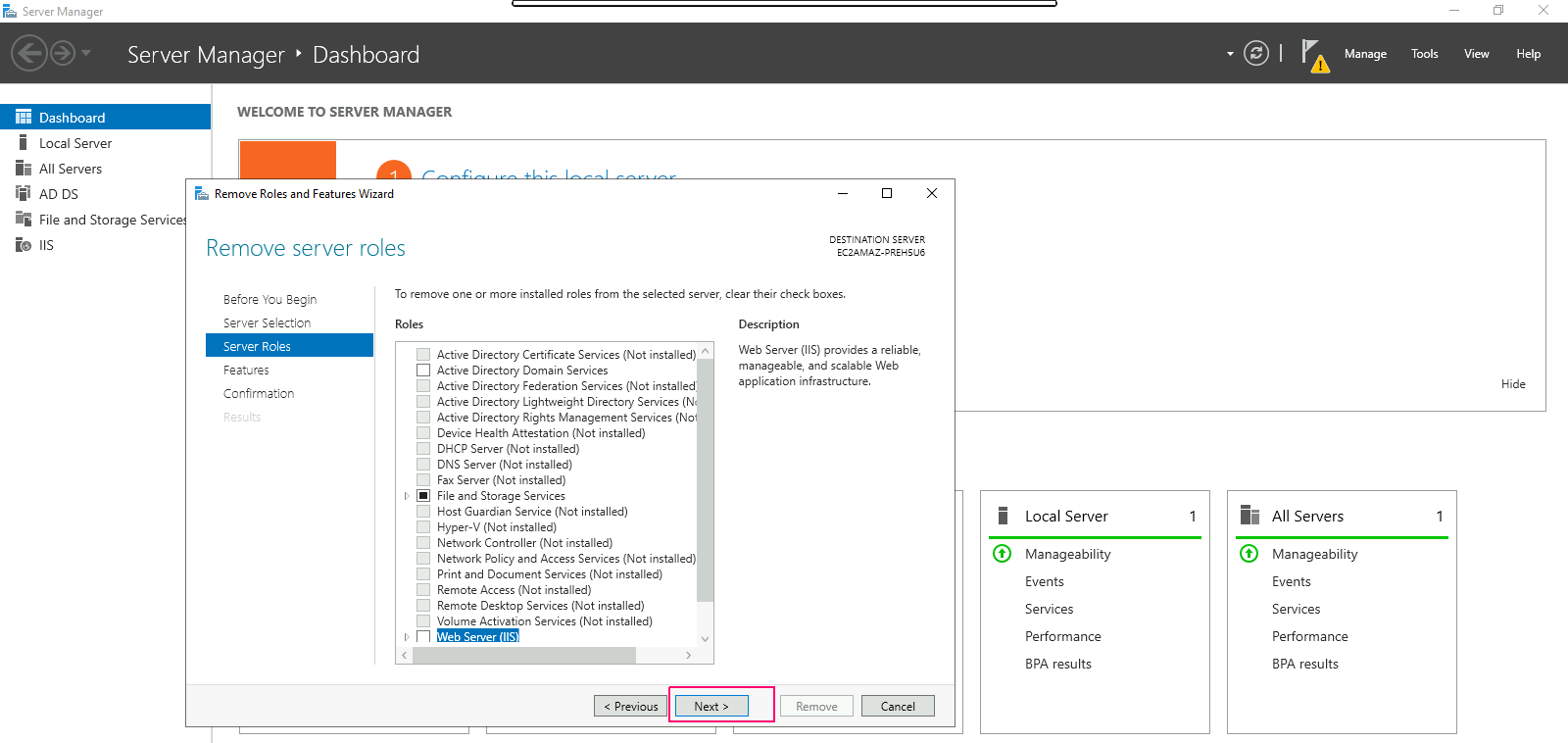Open All Servers tile title link
The image size is (1568, 743).
point(1307,517)
